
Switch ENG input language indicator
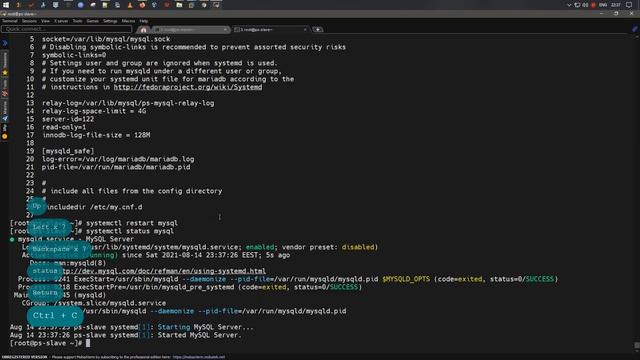click(x=603, y=5)
